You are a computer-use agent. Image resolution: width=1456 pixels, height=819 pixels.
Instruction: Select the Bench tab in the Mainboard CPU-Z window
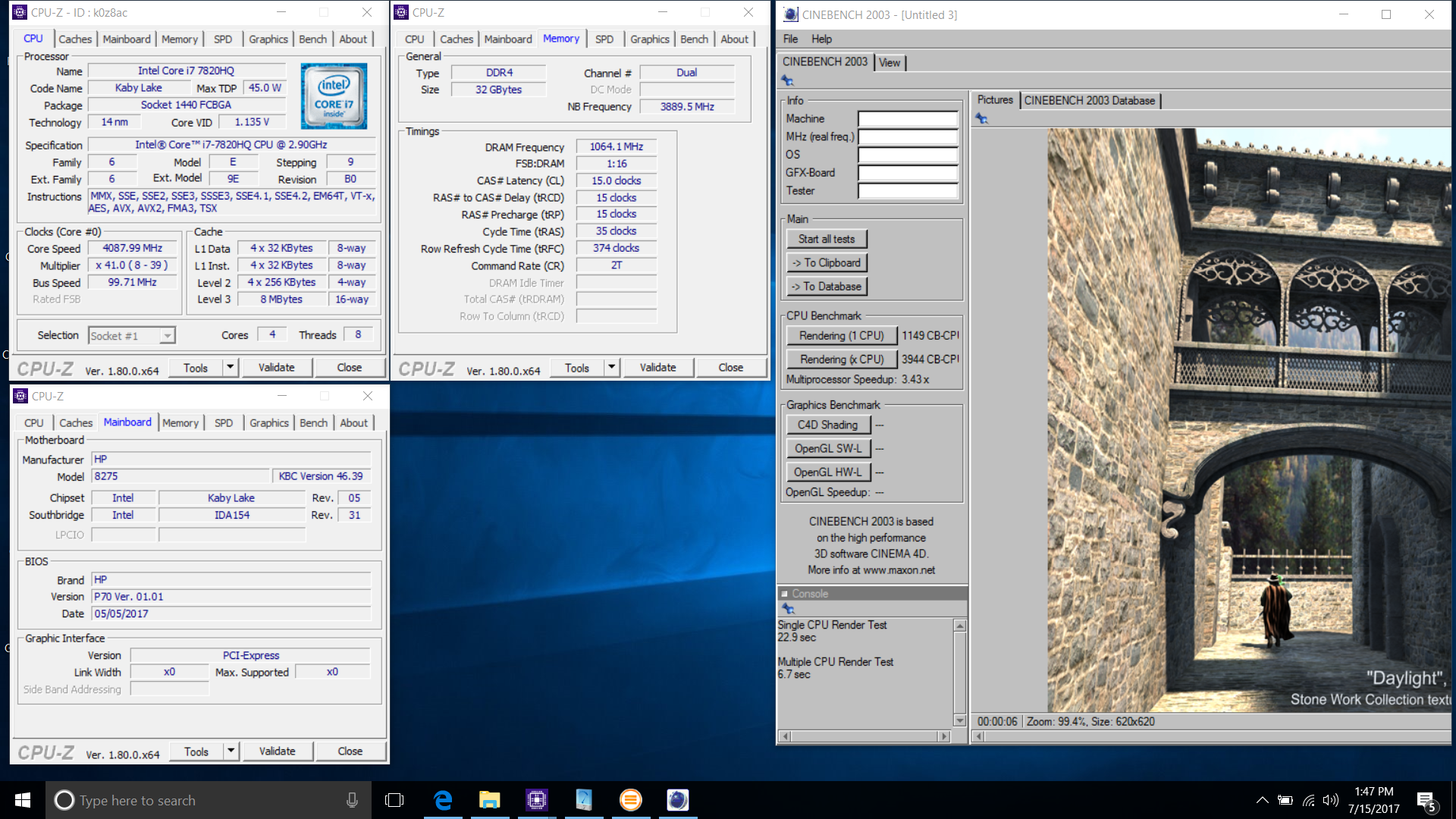tap(314, 422)
